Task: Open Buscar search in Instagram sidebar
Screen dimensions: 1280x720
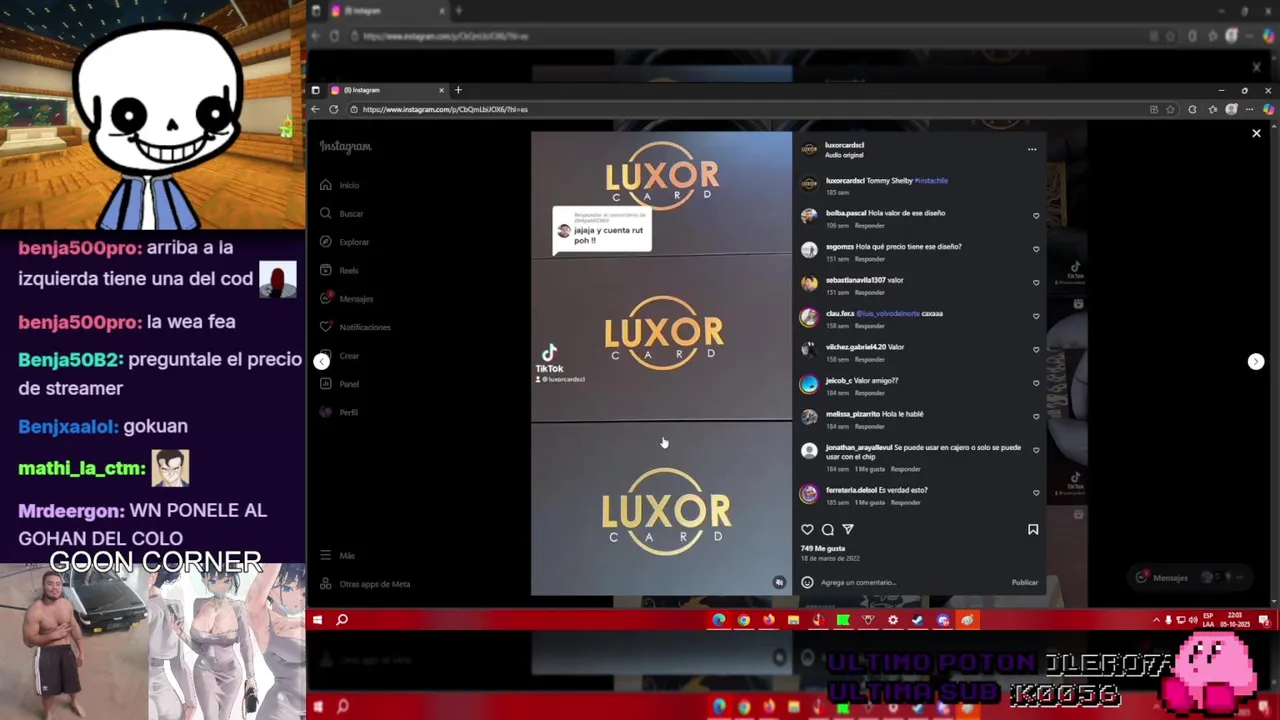Action: click(326, 213)
